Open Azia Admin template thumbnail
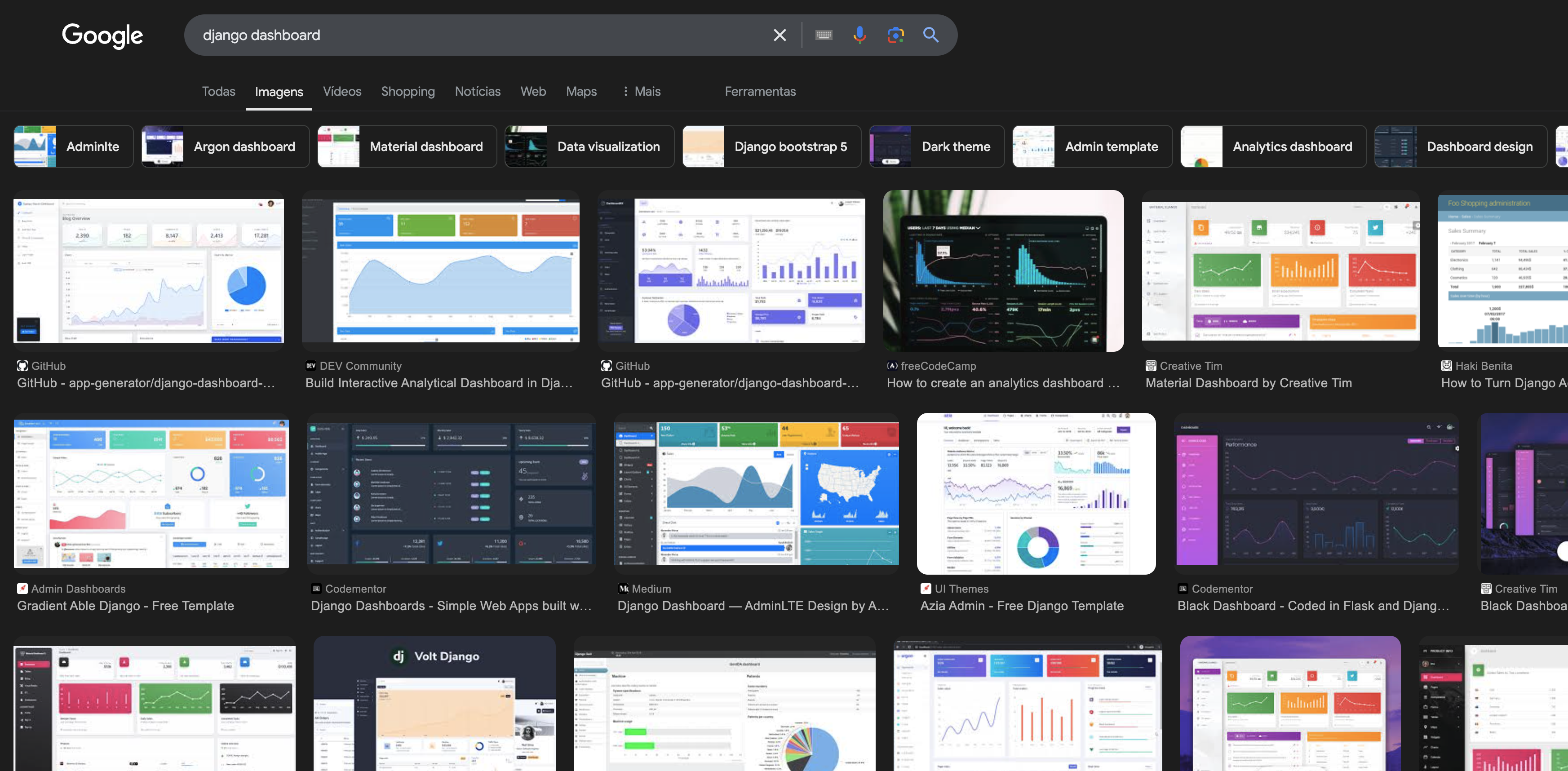Viewport: 1568px width, 771px height. pos(1036,493)
